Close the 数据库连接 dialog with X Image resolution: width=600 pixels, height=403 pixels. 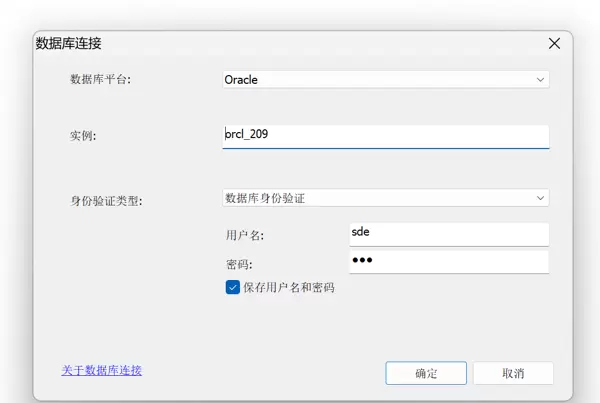[554, 44]
